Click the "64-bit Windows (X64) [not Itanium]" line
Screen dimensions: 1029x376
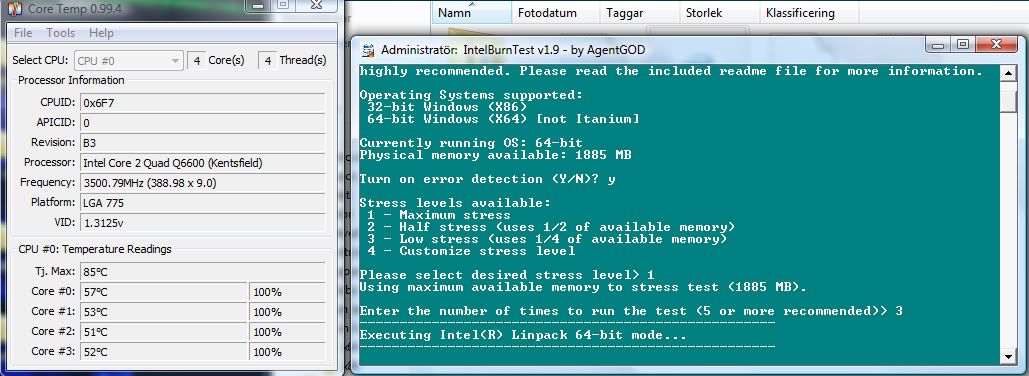point(503,119)
